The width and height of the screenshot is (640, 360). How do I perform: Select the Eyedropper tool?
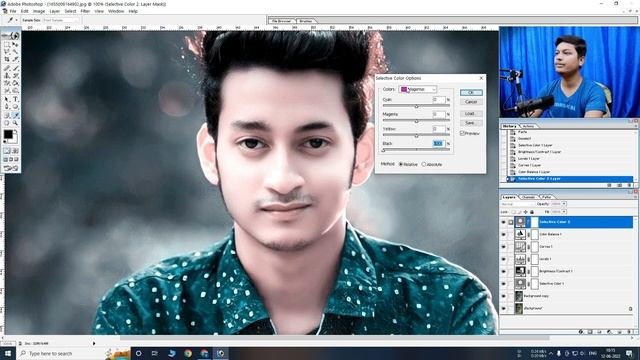(x=15, y=115)
